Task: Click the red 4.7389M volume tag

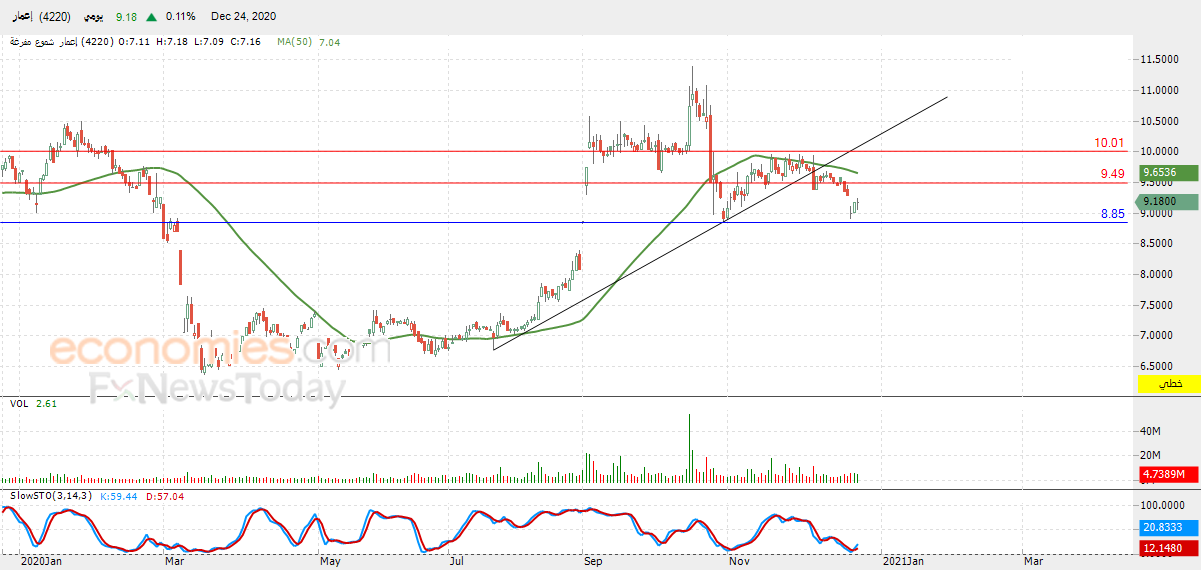Action: click(x=1170, y=474)
